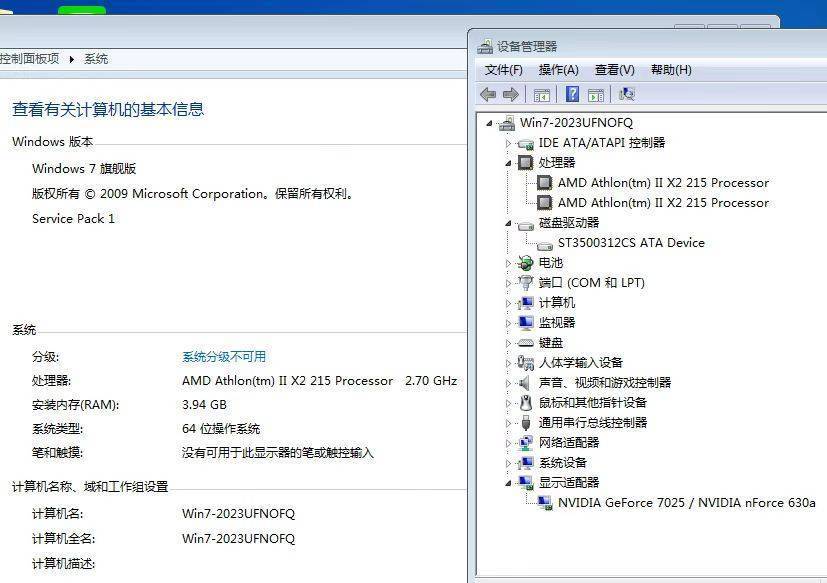Click the show/hide console tree toolbar icon

click(x=542, y=95)
